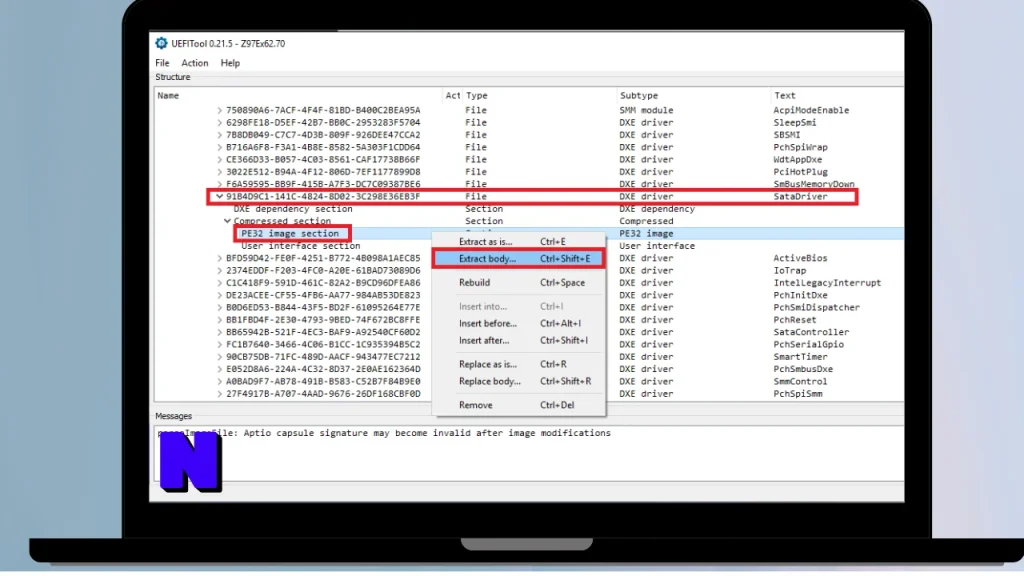Expand the B716A6F8-F3A1-4B8E file entry
The width and height of the screenshot is (1024, 576).
click(219, 148)
